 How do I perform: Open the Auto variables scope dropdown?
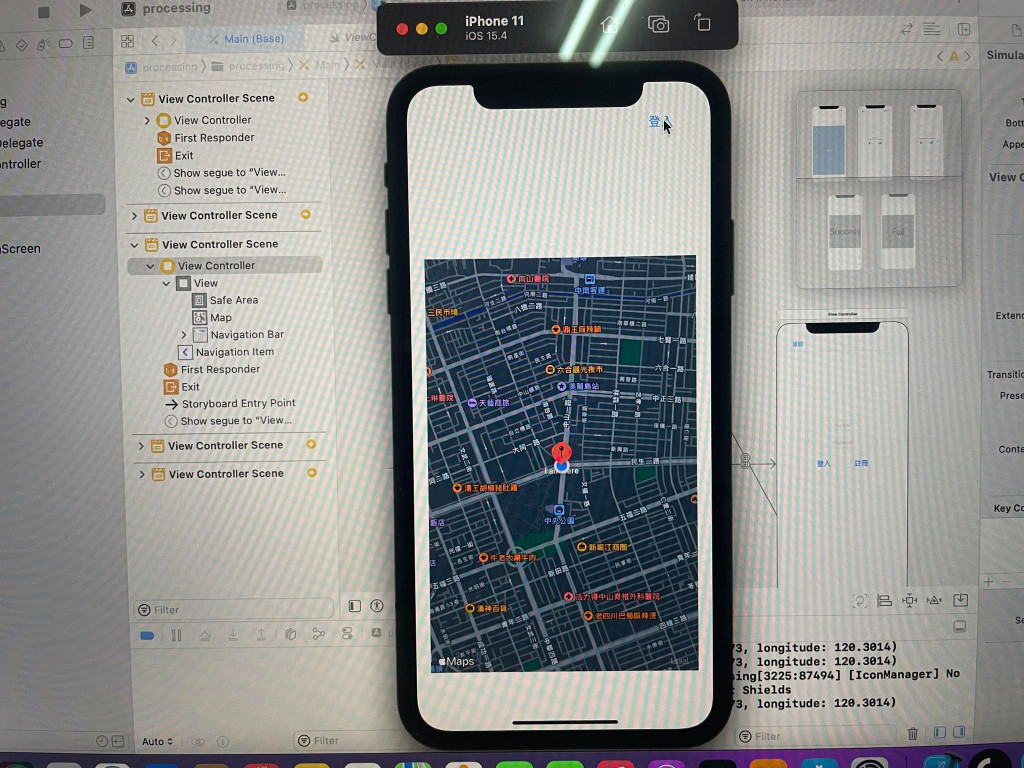[x=157, y=741]
